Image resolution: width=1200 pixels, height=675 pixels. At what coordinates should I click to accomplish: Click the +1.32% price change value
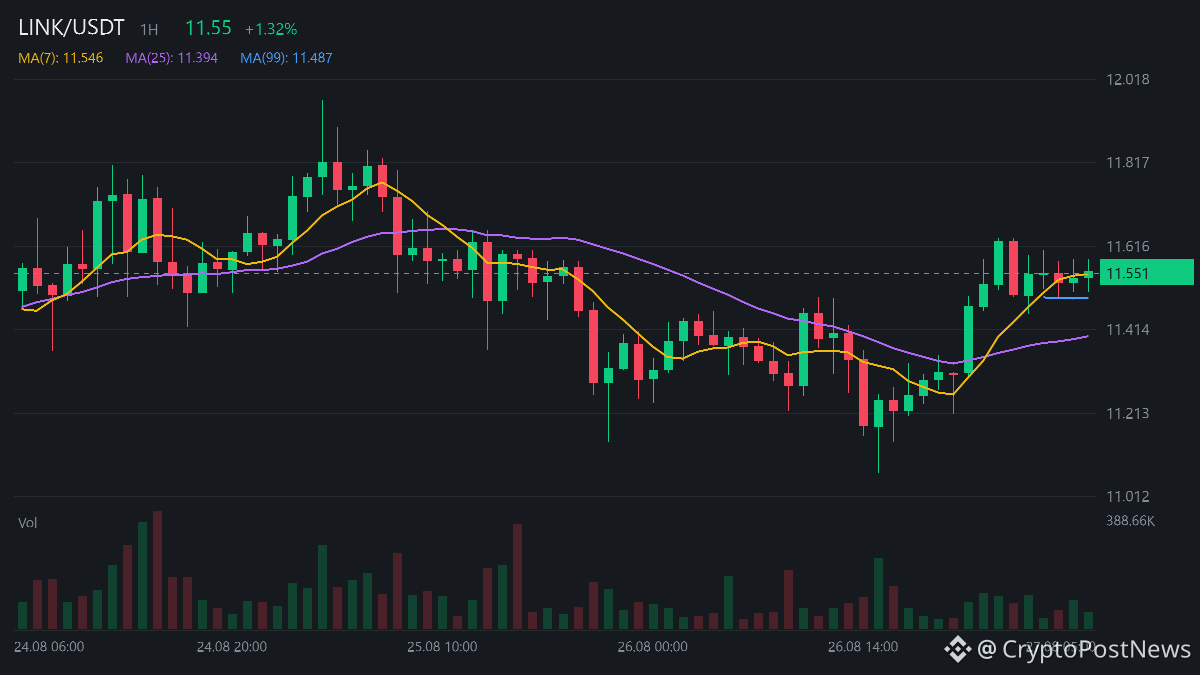point(271,30)
